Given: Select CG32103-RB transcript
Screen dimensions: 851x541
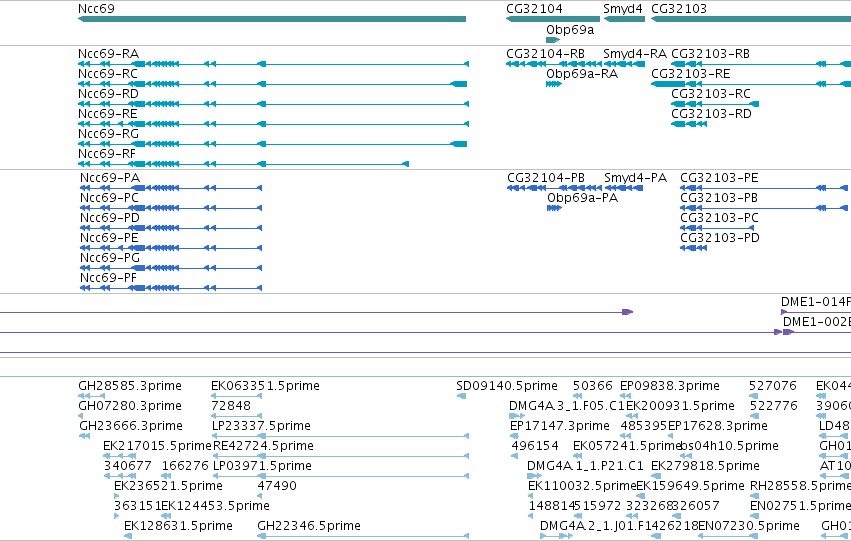Looking at the screenshot, I should 761,64.
